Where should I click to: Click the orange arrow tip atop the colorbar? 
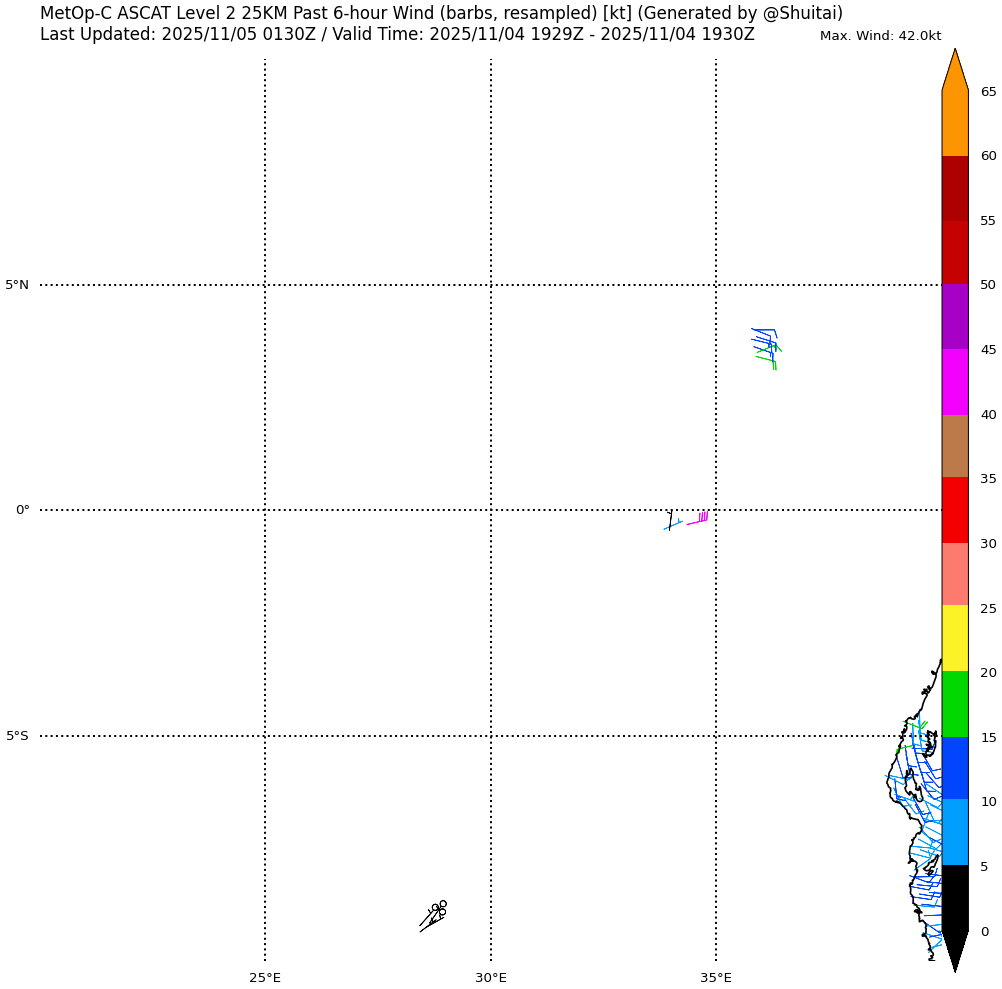(x=955, y=70)
